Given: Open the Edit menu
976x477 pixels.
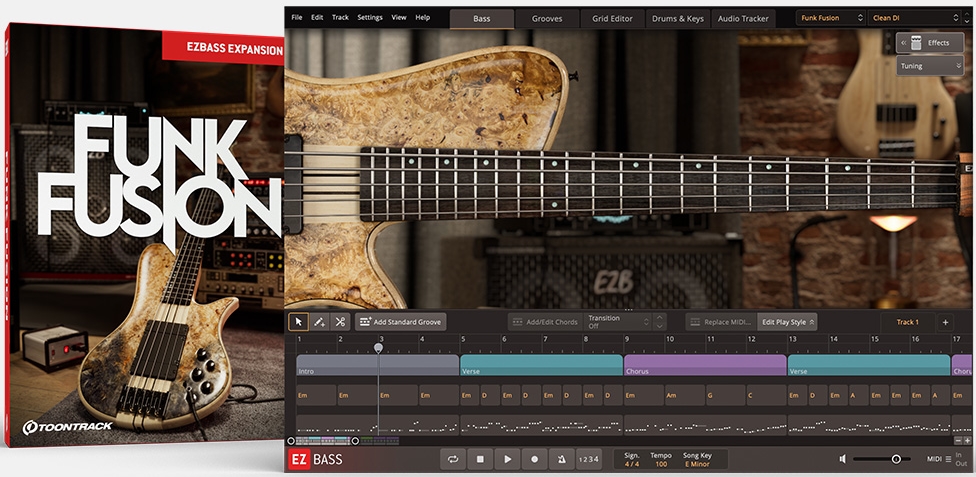Looking at the screenshot, I should pyautogui.click(x=317, y=17).
